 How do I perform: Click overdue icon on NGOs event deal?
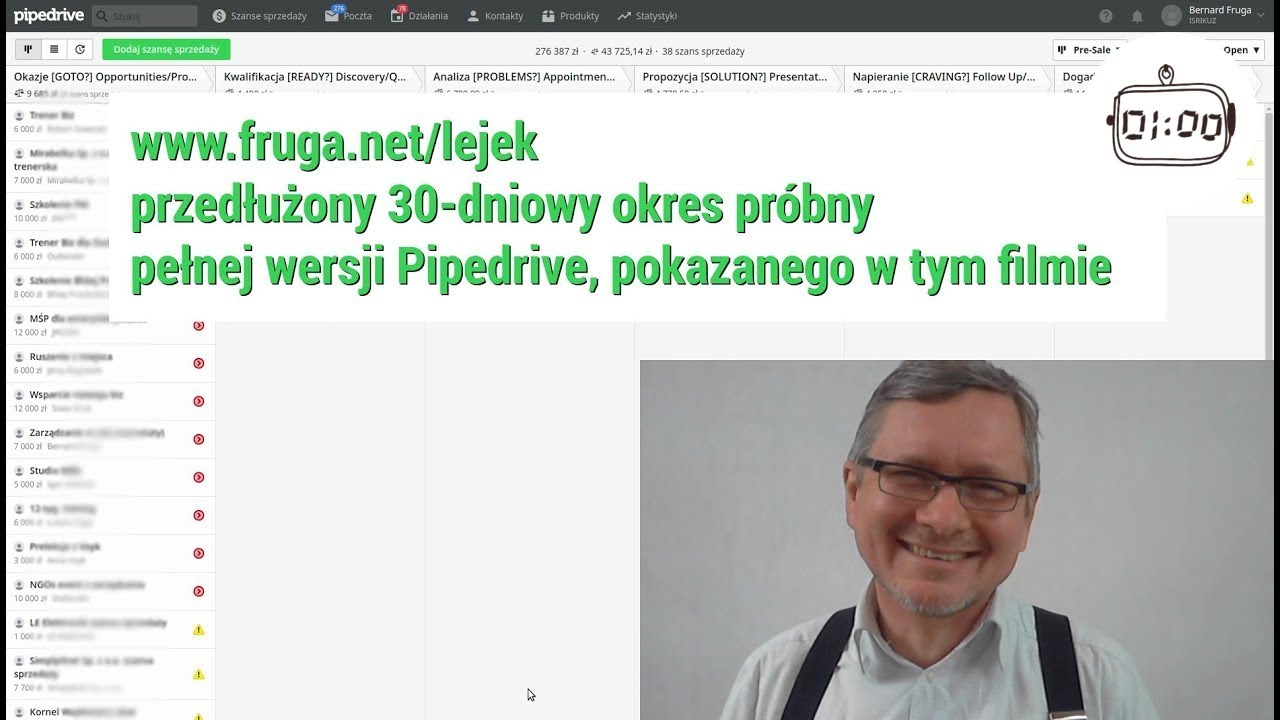198,591
